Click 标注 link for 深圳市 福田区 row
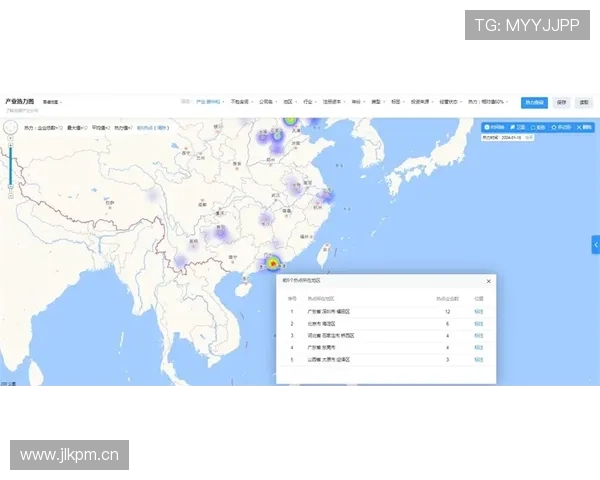 [x=478, y=311]
